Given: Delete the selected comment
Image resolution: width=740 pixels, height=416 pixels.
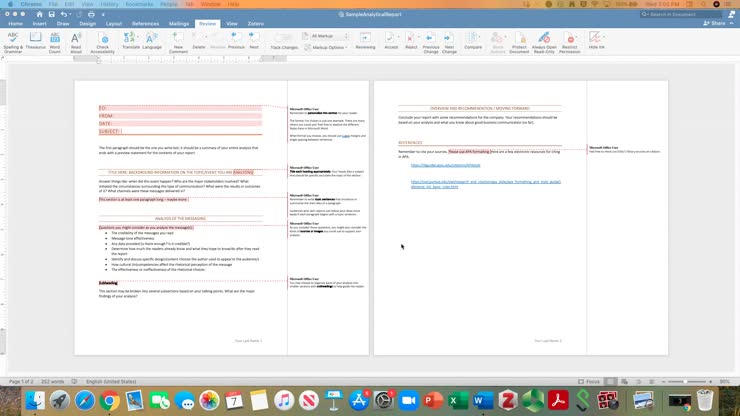Looking at the screenshot, I should 199,41.
